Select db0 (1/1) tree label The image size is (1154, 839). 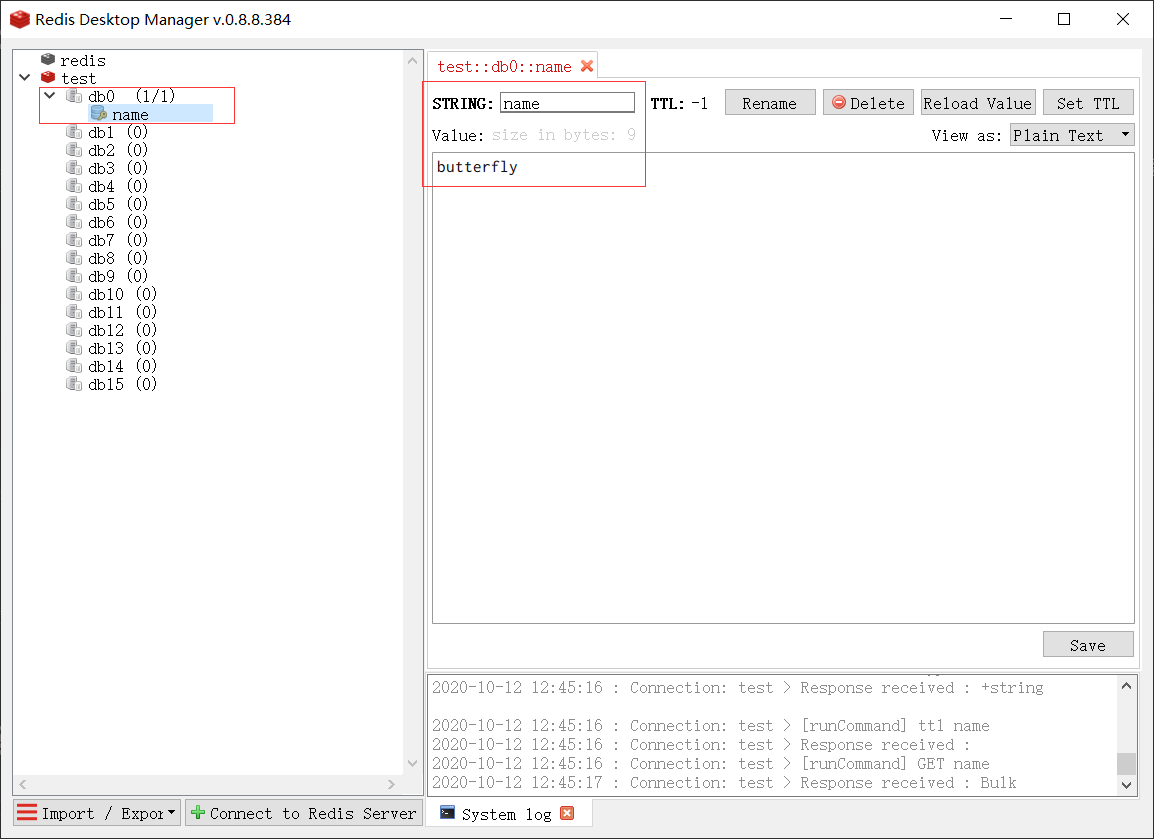131,96
